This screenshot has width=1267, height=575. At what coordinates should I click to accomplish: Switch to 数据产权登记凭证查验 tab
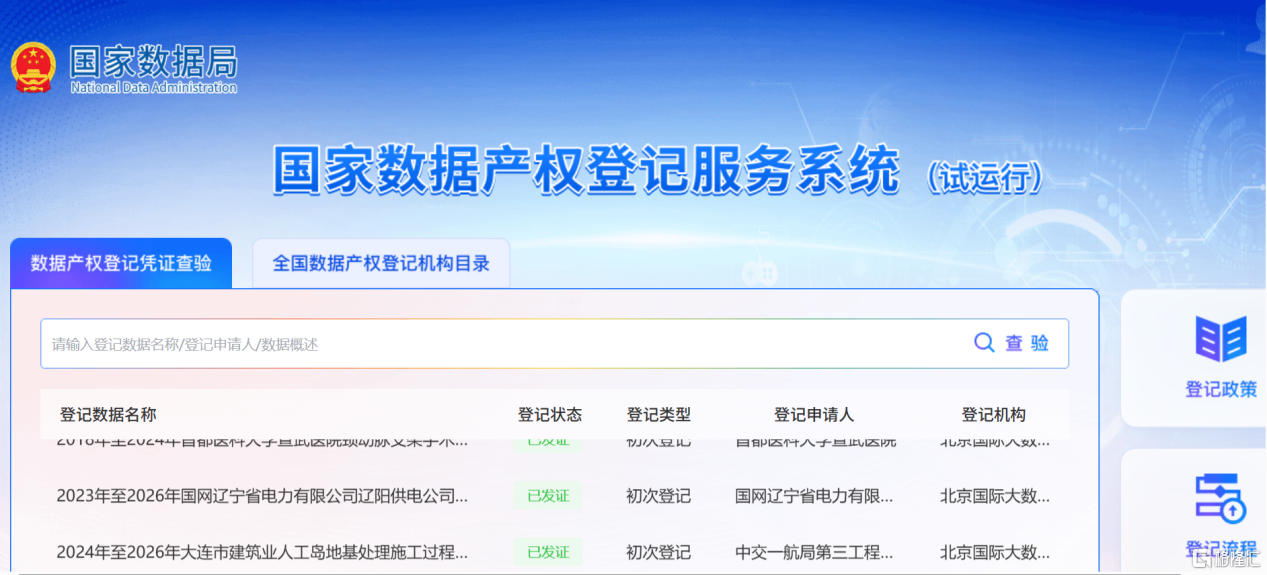tap(121, 263)
